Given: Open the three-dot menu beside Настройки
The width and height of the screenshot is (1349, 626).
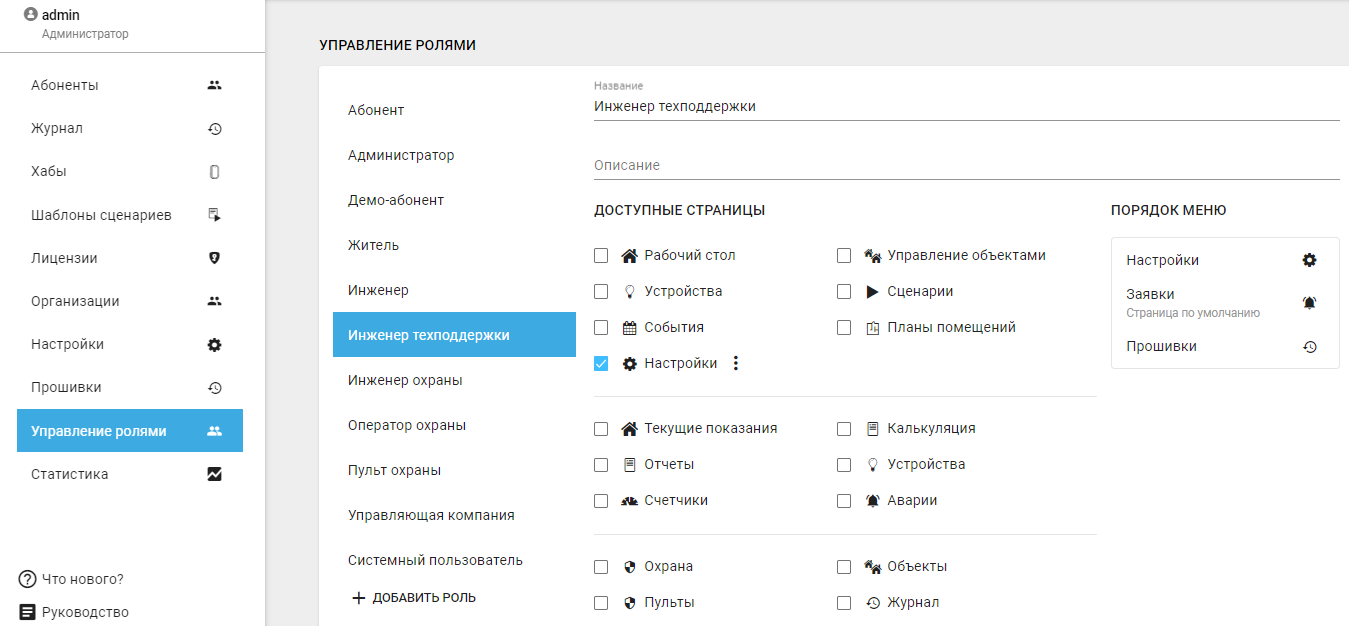Looking at the screenshot, I should pos(736,363).
